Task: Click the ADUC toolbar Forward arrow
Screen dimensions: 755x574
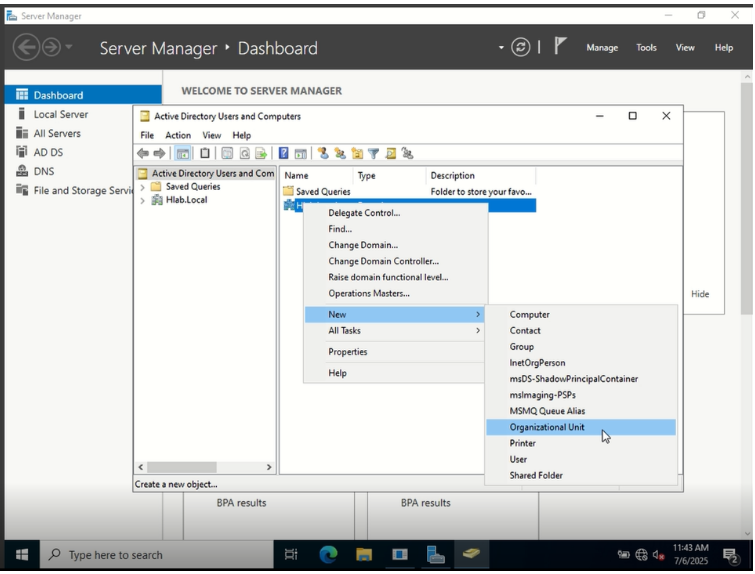Action: click(x=159, y=154)
